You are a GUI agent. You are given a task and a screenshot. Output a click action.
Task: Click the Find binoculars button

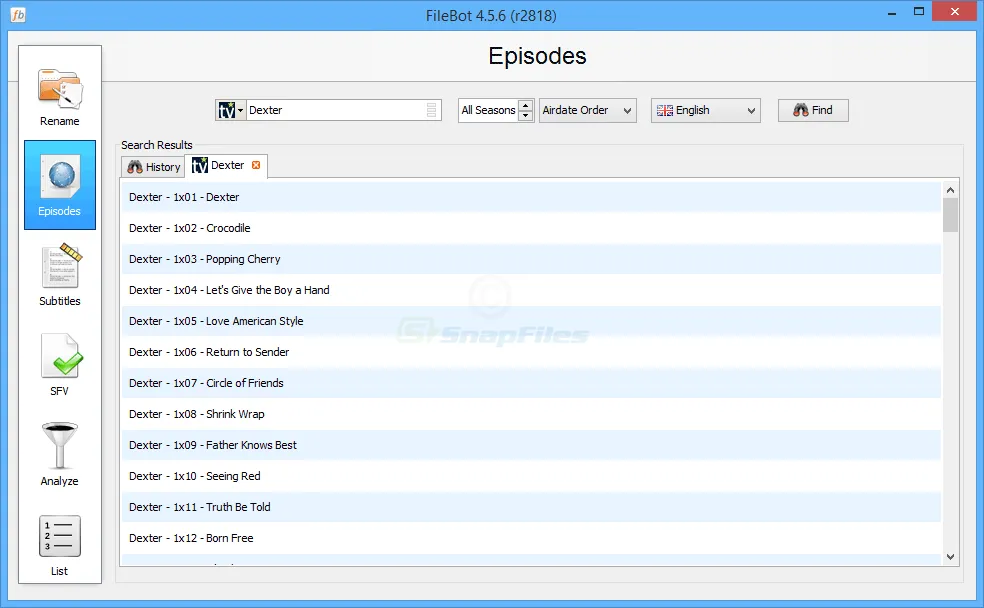pos(813,110)
